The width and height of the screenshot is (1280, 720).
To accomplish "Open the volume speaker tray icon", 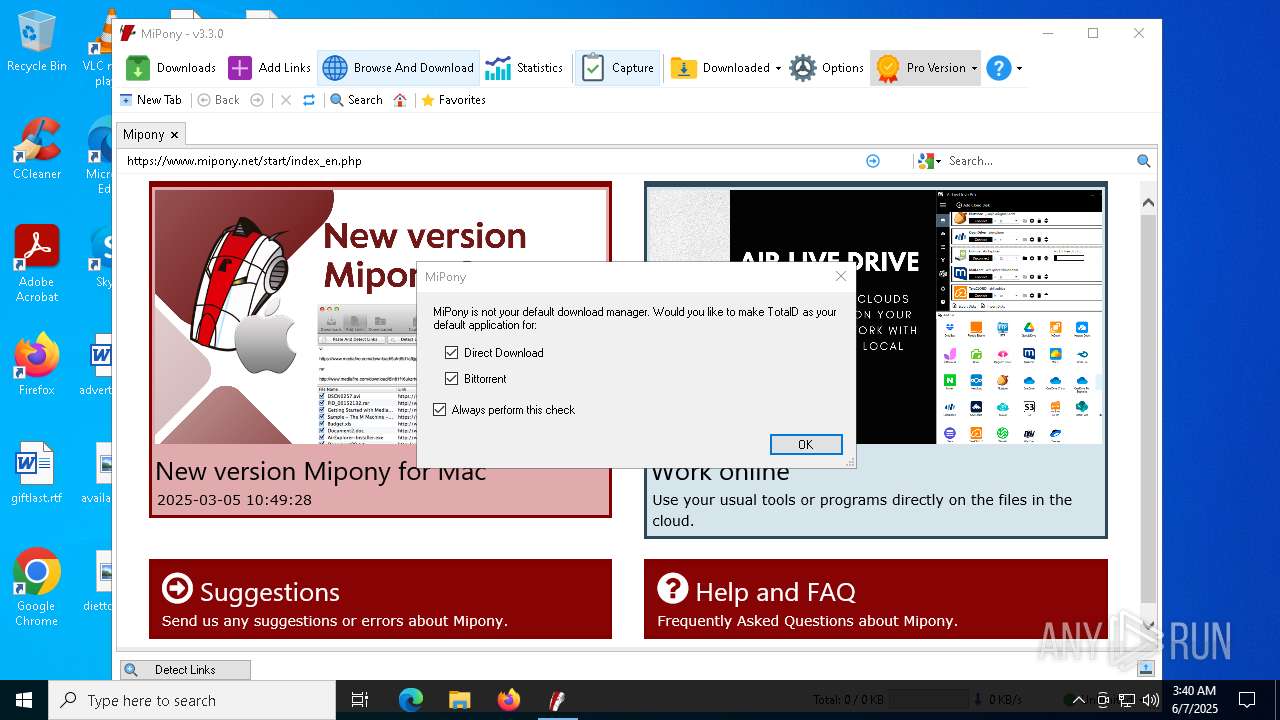I will click(1151, 700).
